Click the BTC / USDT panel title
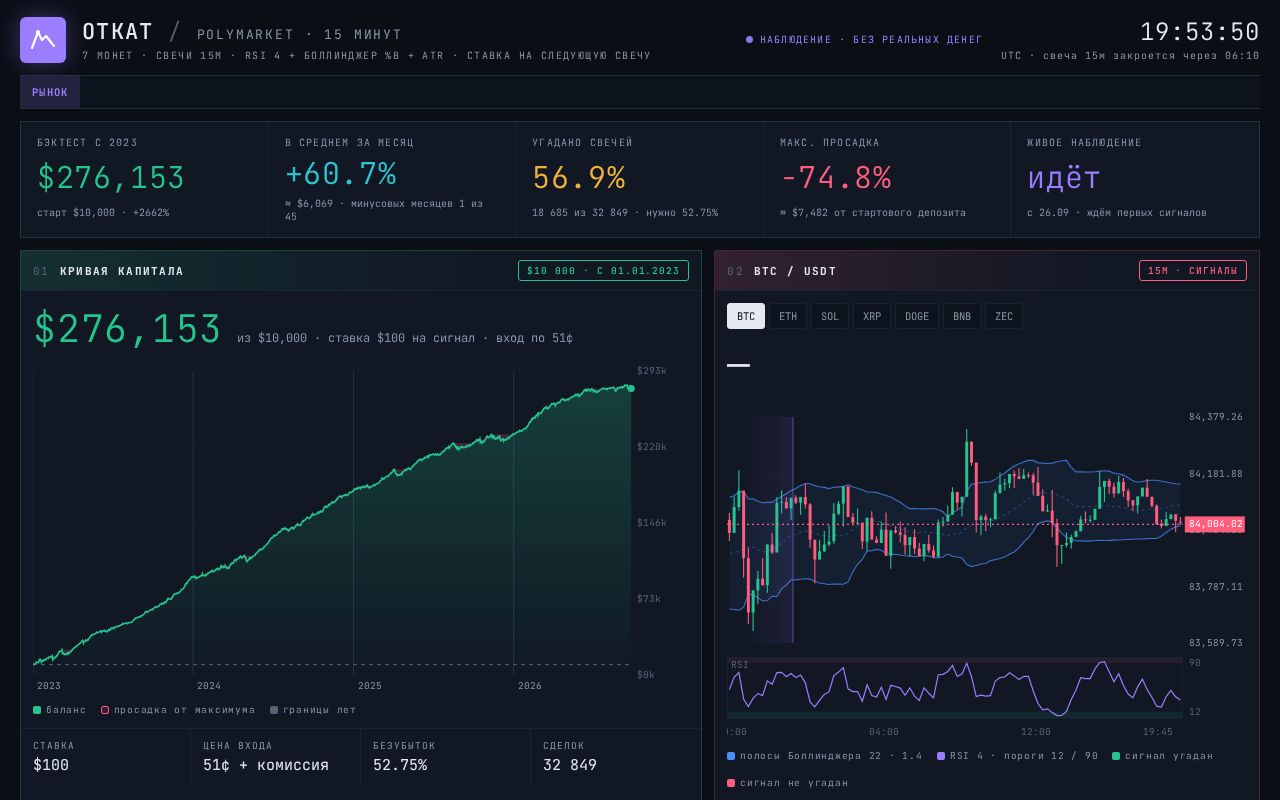This screenshot has width=1280, height=800. point(795,271)
